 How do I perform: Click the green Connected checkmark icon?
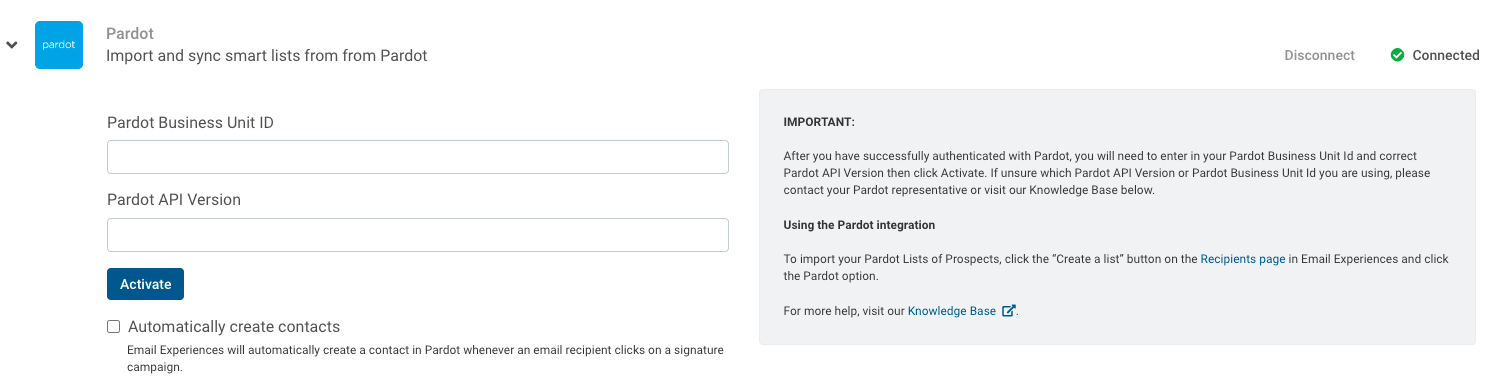[1397, 55]
